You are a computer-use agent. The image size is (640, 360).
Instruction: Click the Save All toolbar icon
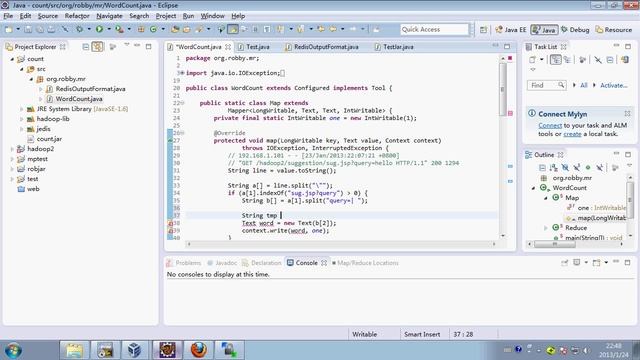[x=40, y=29]
